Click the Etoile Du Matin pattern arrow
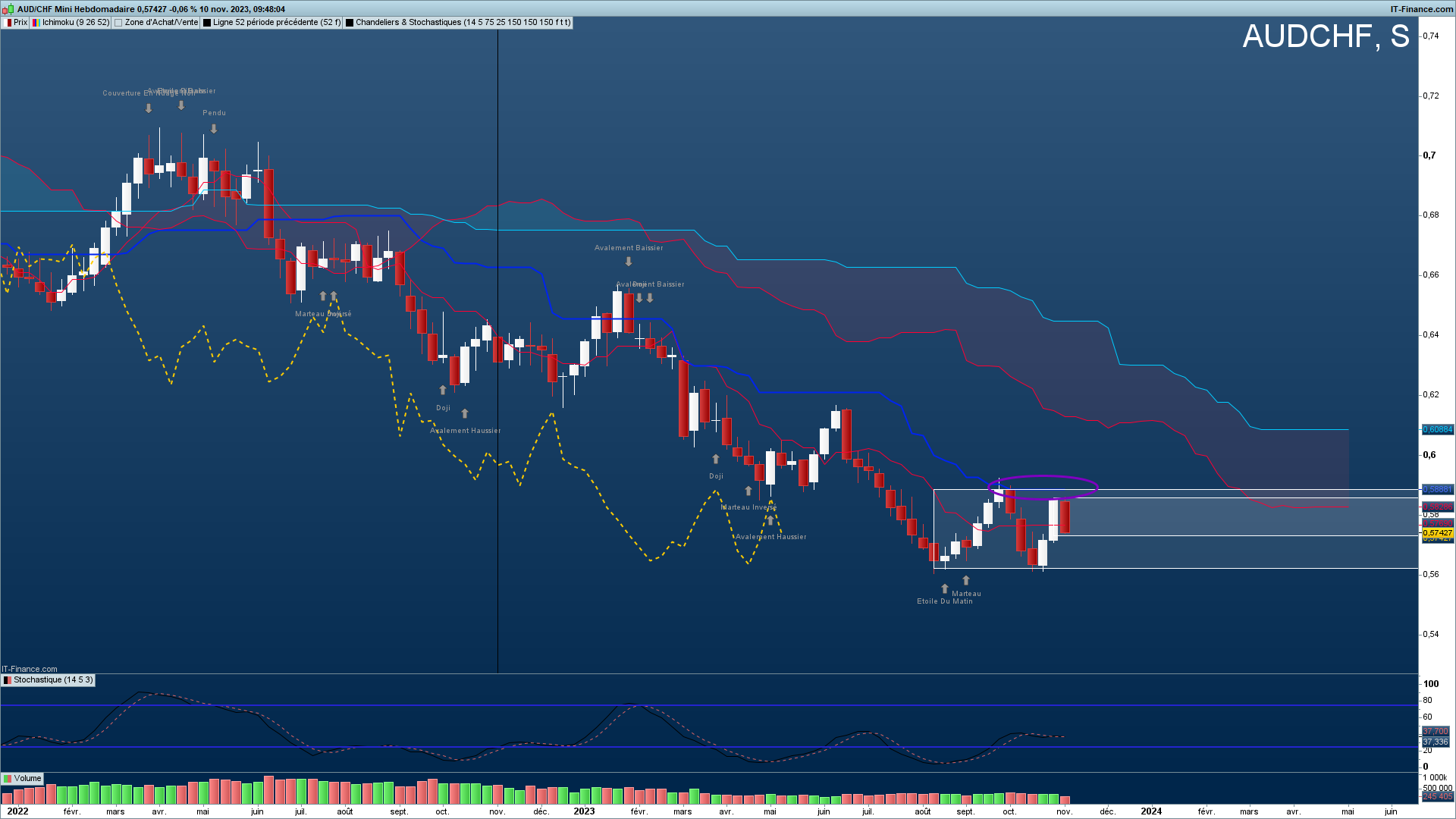1456x819 pixels. point(945,588)
